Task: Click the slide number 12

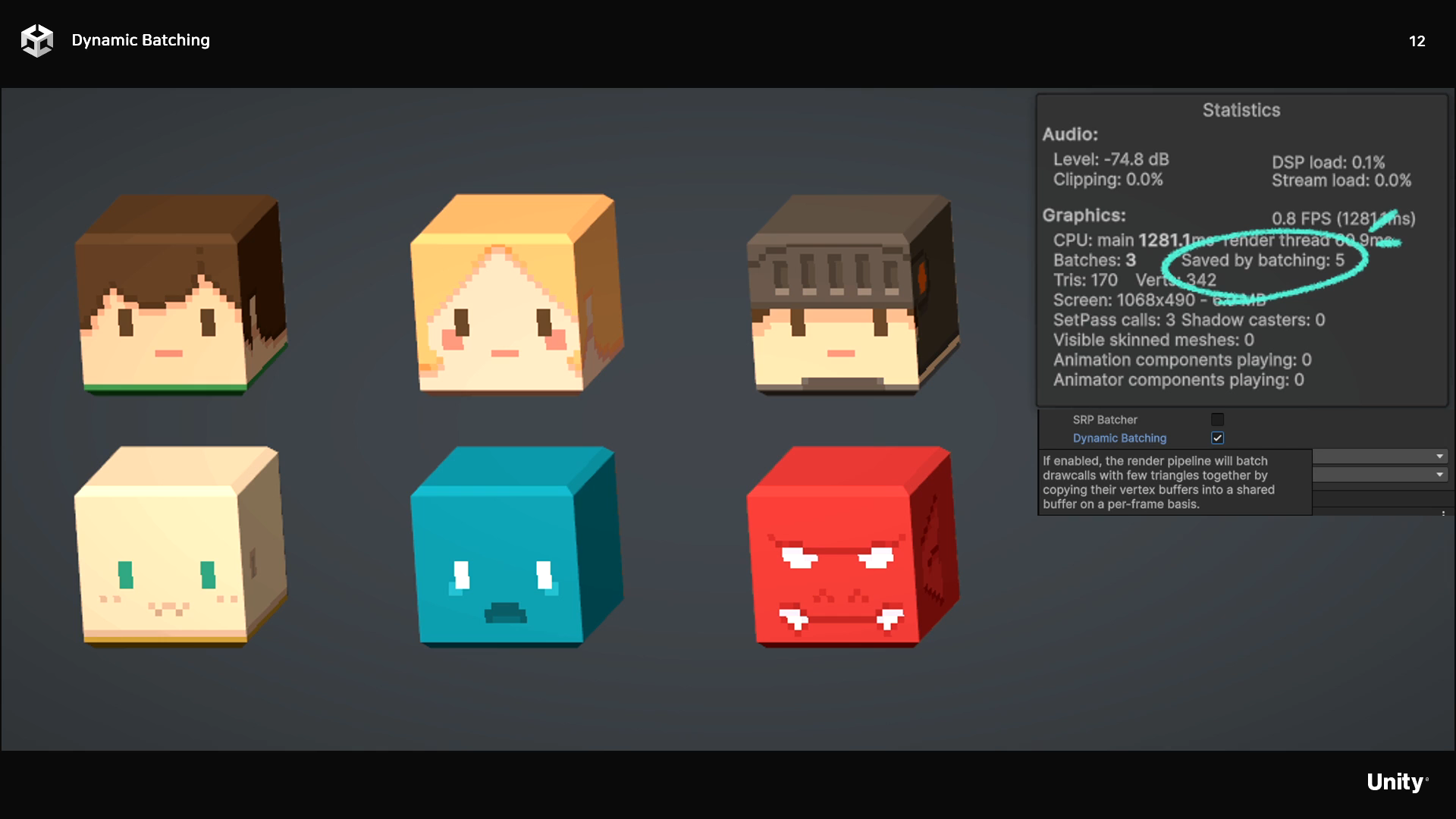Action: coord(1417,41)
